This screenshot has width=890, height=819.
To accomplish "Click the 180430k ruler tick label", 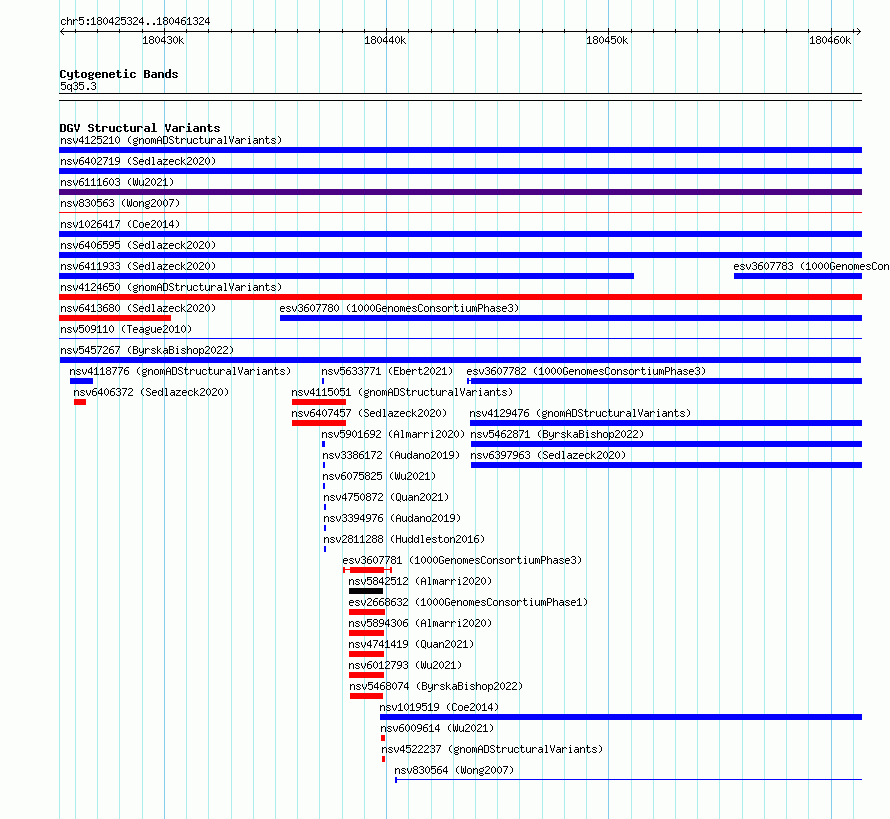I will pos(163,40).
